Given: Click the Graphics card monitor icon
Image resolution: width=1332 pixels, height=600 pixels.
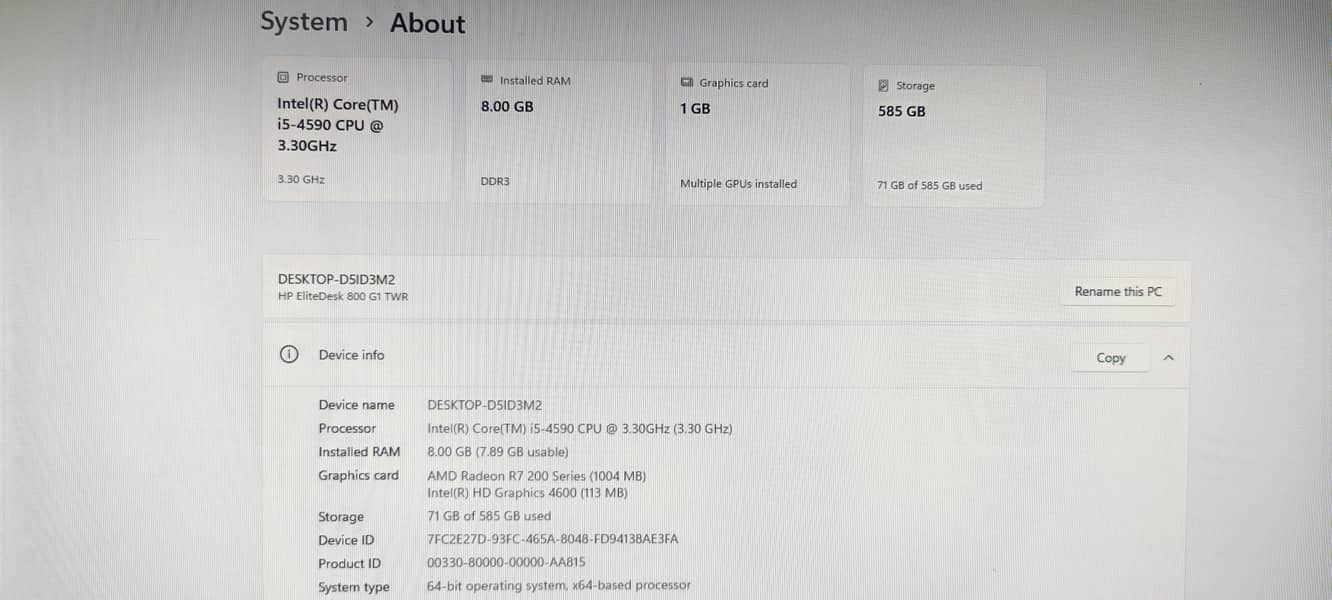Looking at the screenshot, I should click(687, 83).
